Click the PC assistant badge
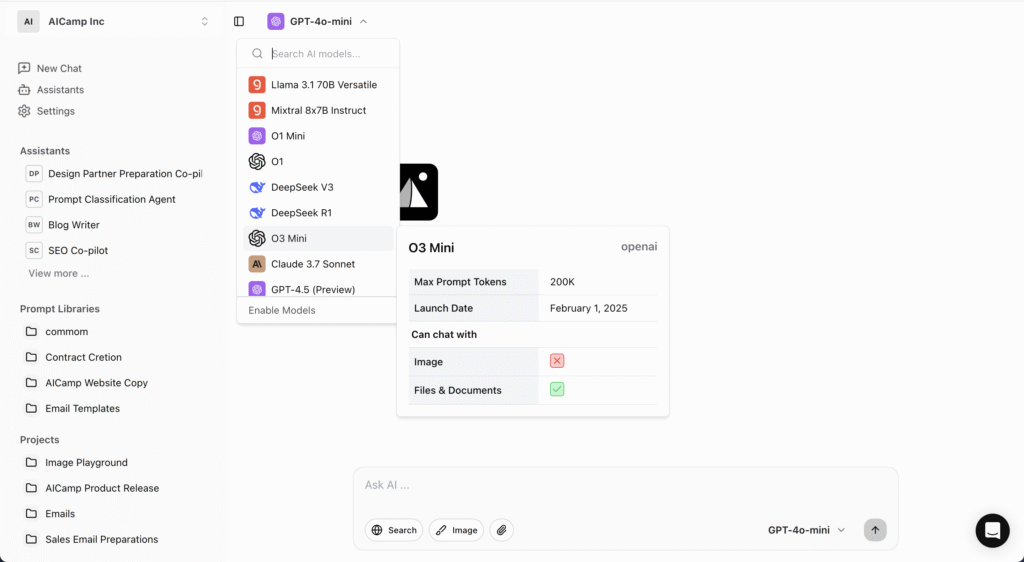The height and width of the screenshot is (562, 1024). (34, 199)
